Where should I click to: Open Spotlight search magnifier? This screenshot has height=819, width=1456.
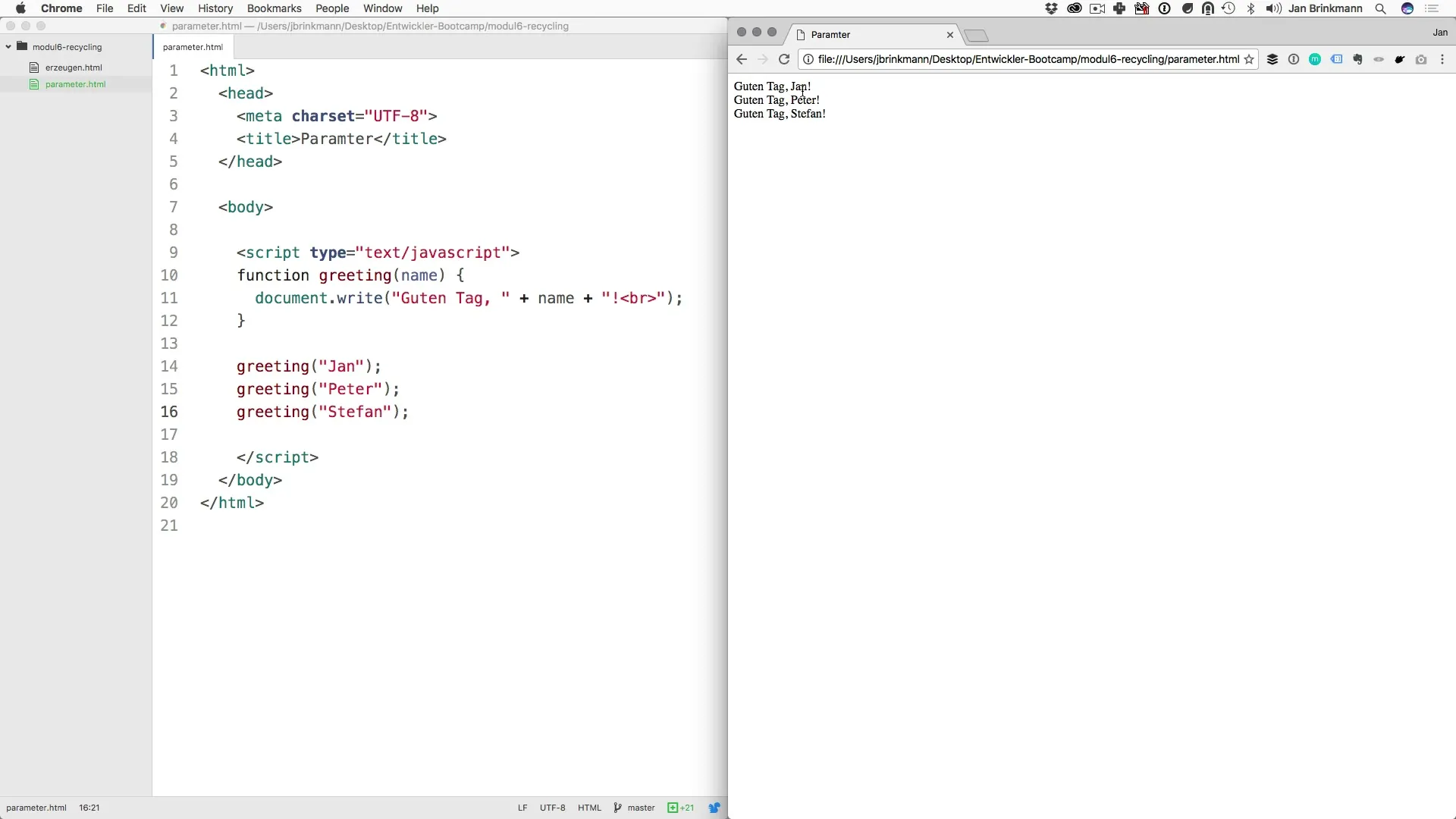click(1381, 8)
